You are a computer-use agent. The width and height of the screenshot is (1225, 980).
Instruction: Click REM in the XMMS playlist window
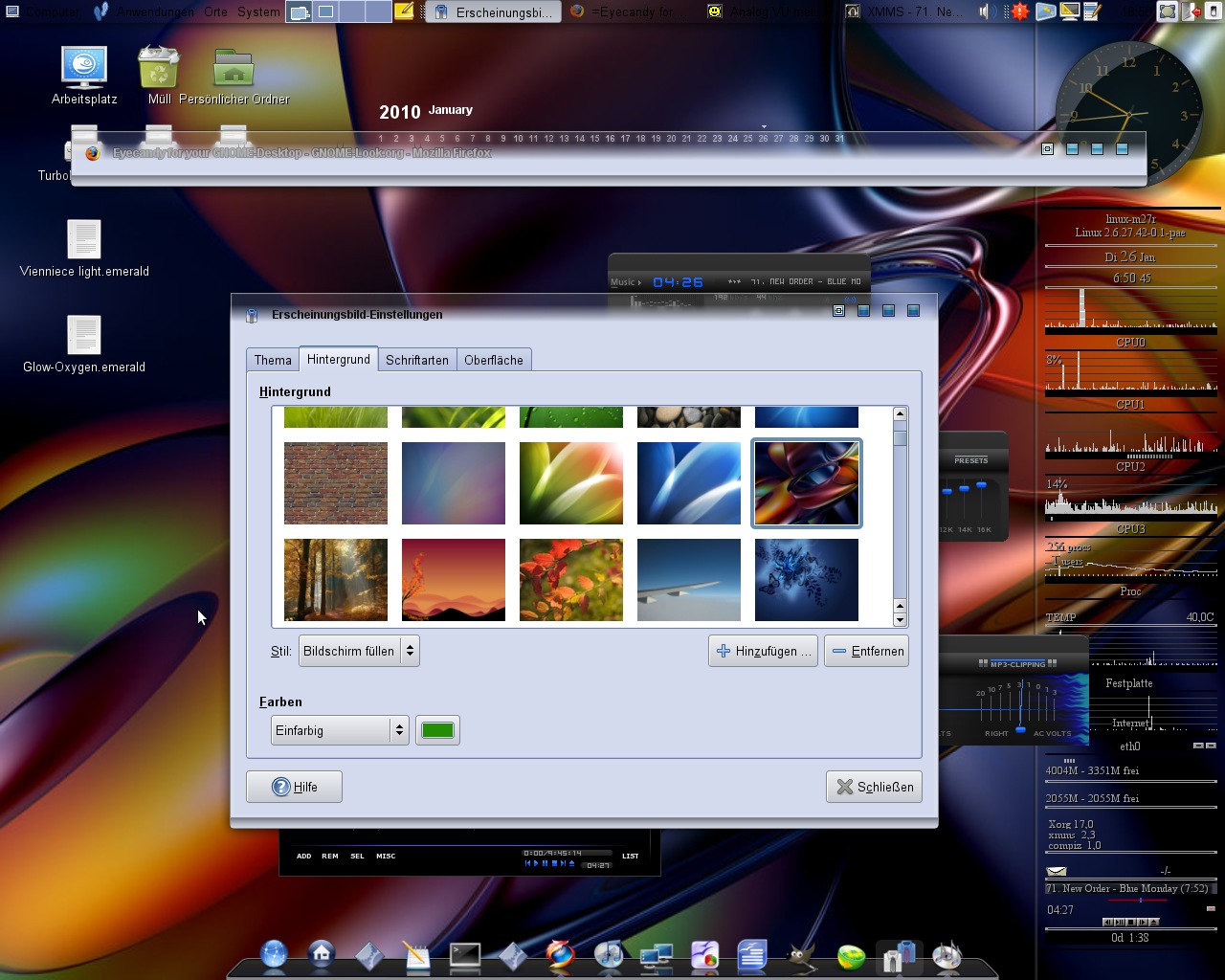pyautogui.click(x=330, y=856)
